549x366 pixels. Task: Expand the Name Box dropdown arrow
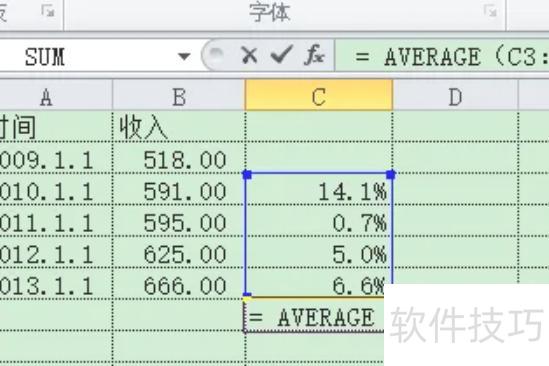point(184,56)
